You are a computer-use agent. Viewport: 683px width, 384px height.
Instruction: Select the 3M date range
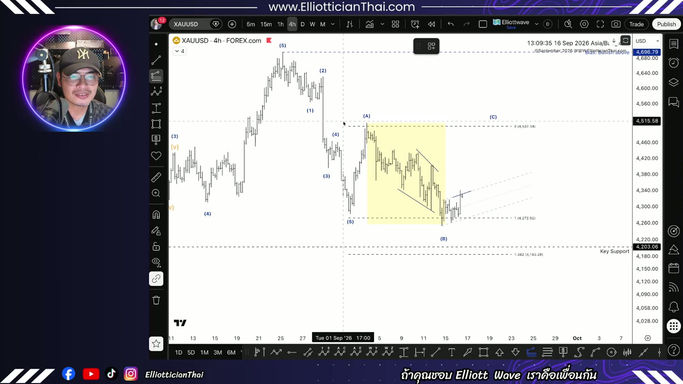[218, 352]
